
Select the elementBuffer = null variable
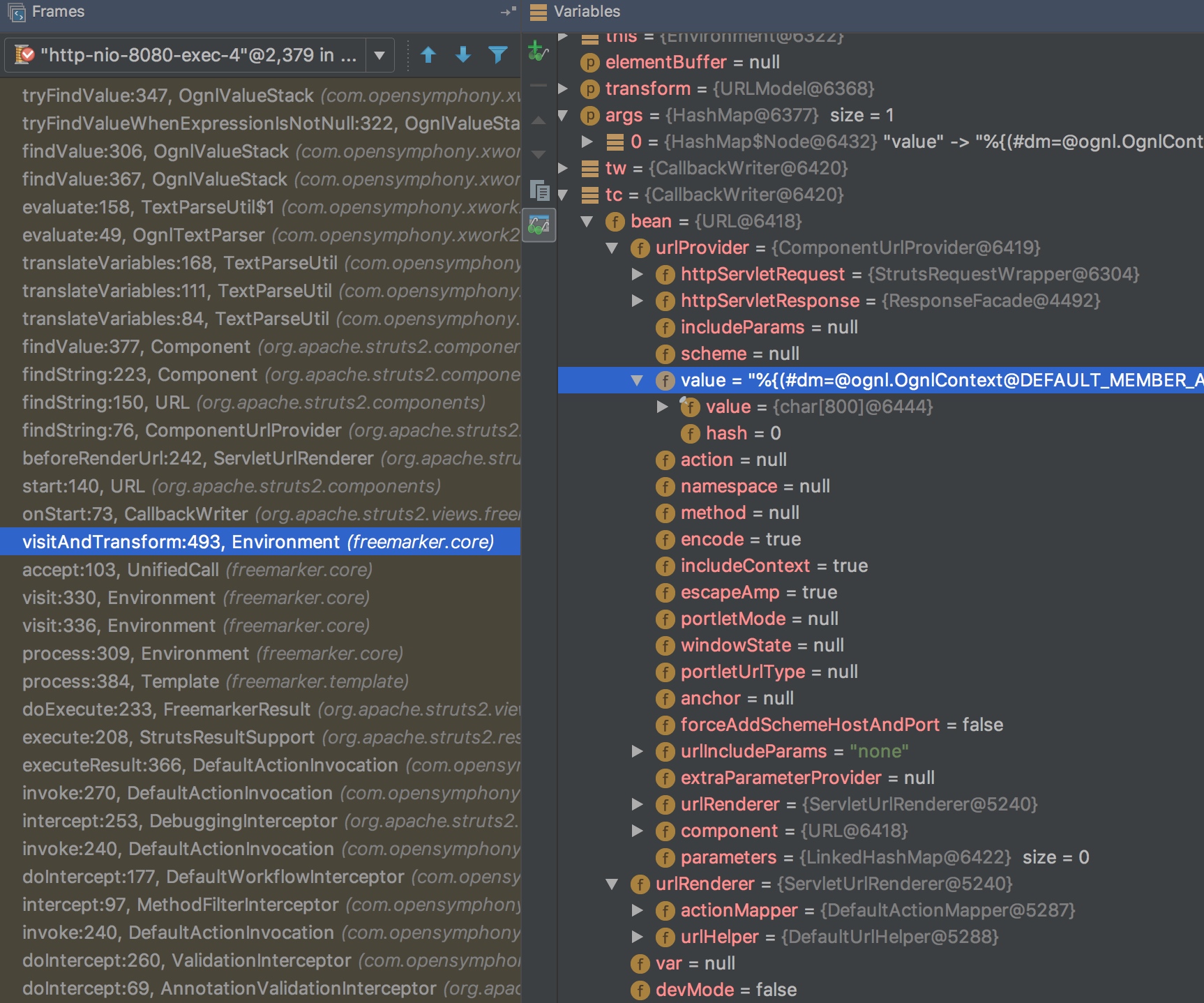click(880, 62)
